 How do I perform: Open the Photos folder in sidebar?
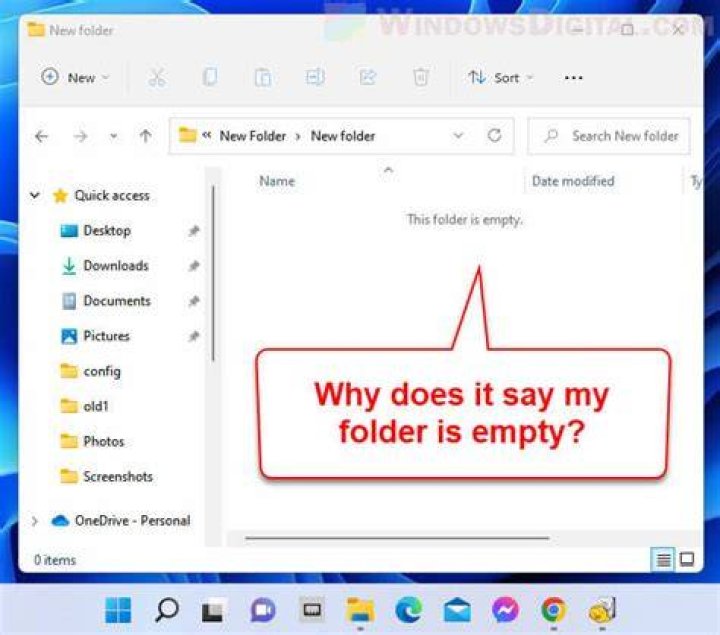point(104,442)
